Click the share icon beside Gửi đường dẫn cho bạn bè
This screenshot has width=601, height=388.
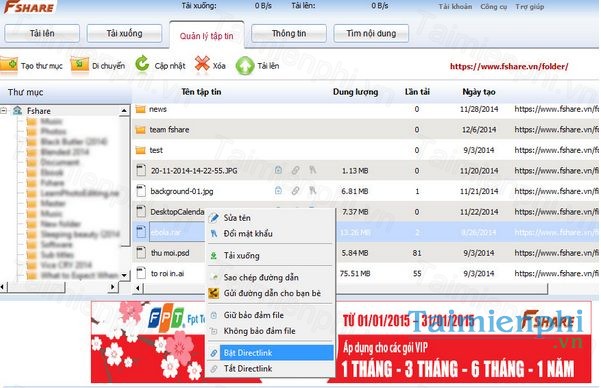[213, 293]
